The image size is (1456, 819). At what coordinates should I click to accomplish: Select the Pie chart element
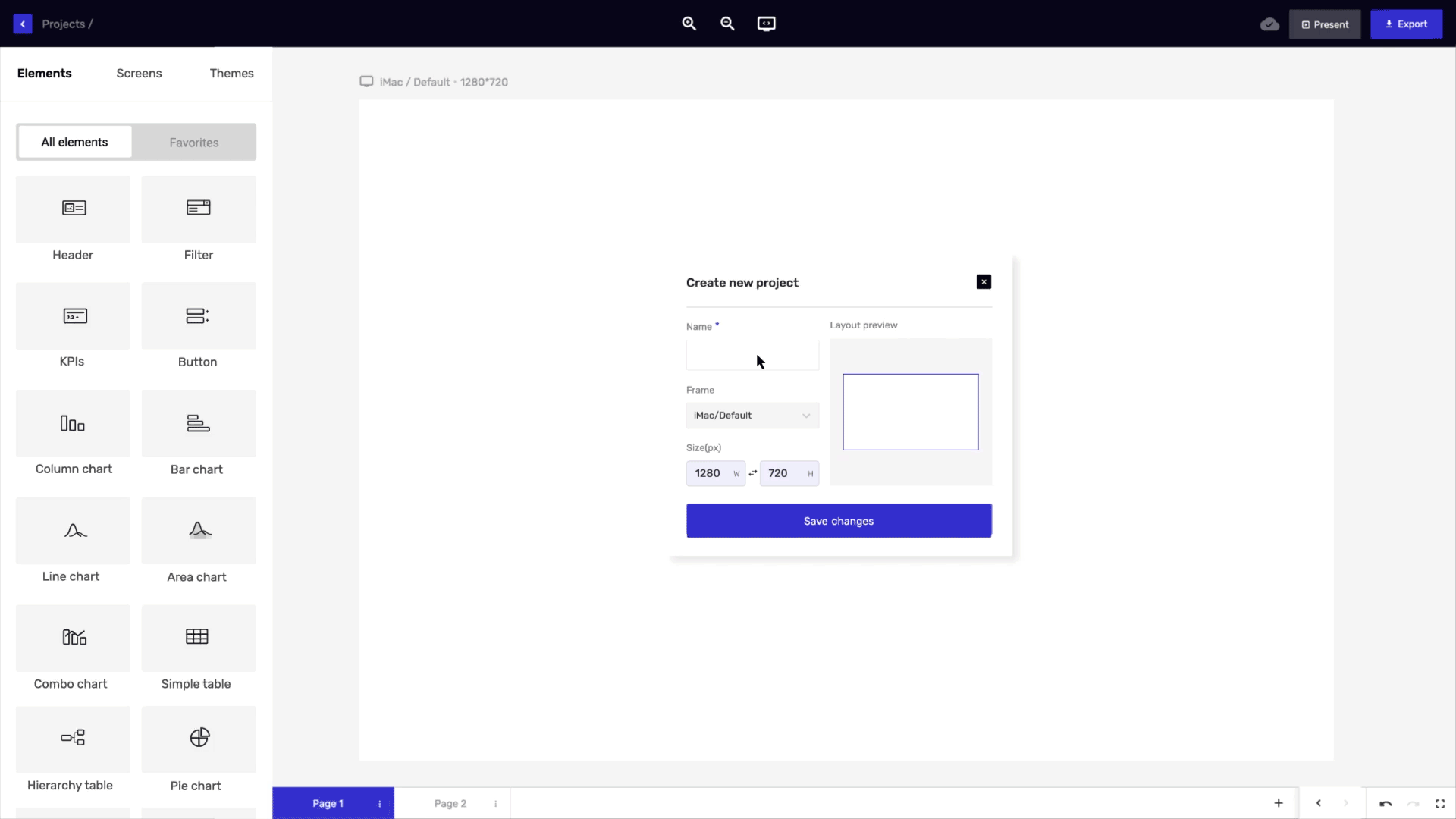click(x=199, y=739)
